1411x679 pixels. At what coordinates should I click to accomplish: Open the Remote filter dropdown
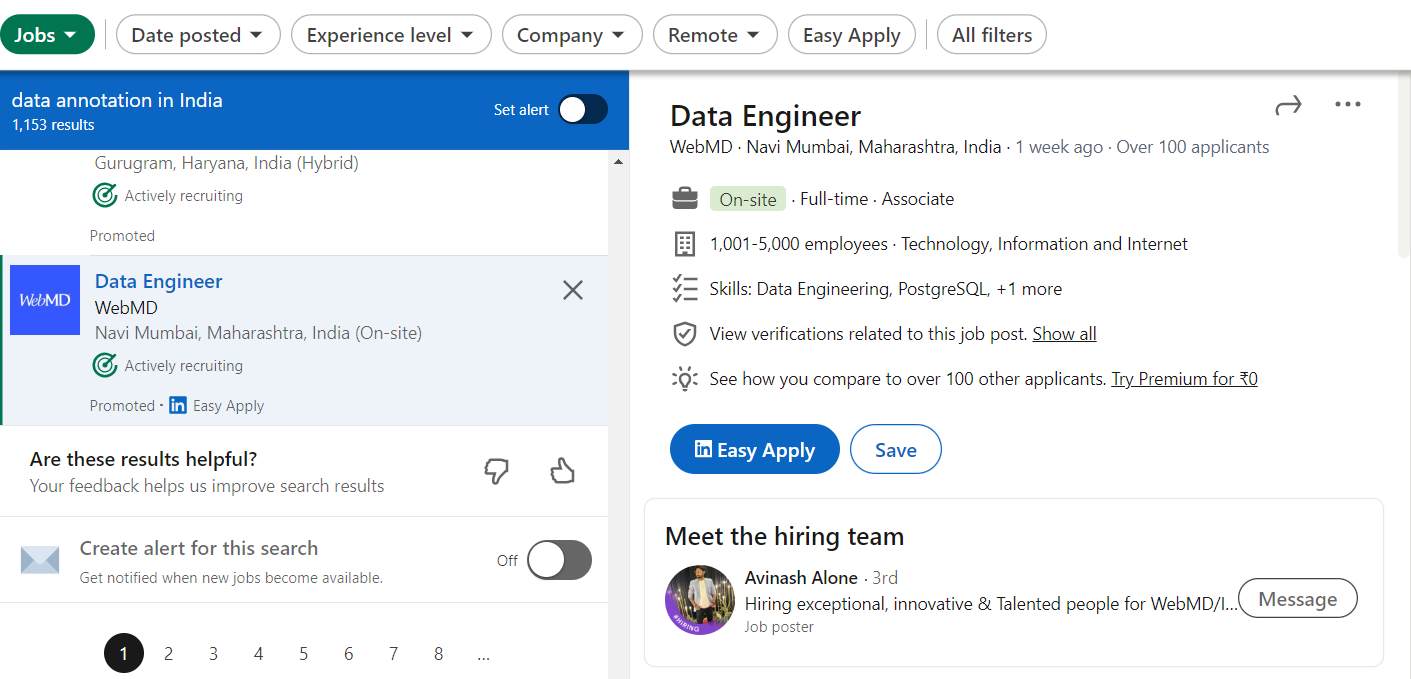tap(715, 35)
